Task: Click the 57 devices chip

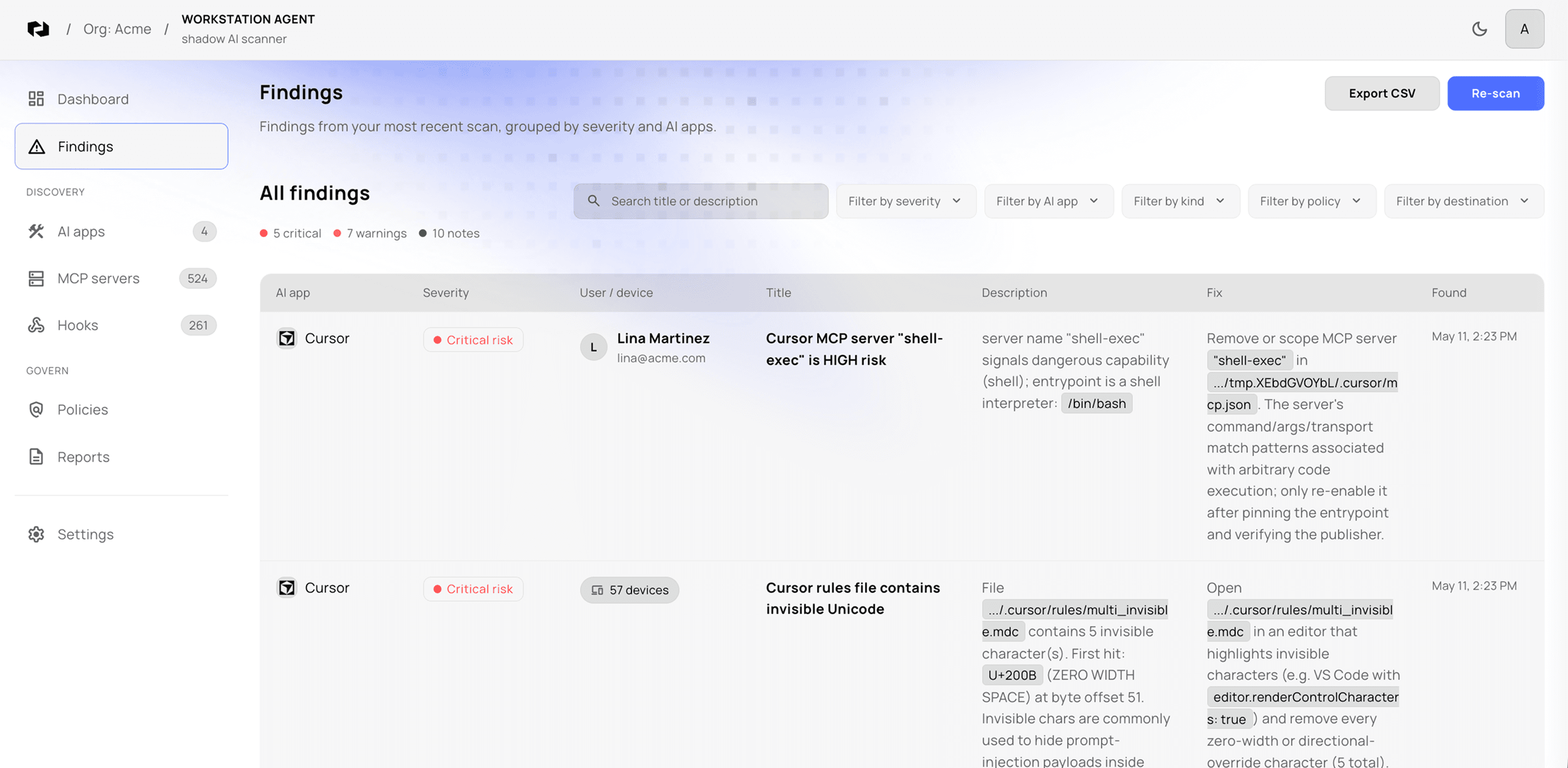Action: click(629, 590)
